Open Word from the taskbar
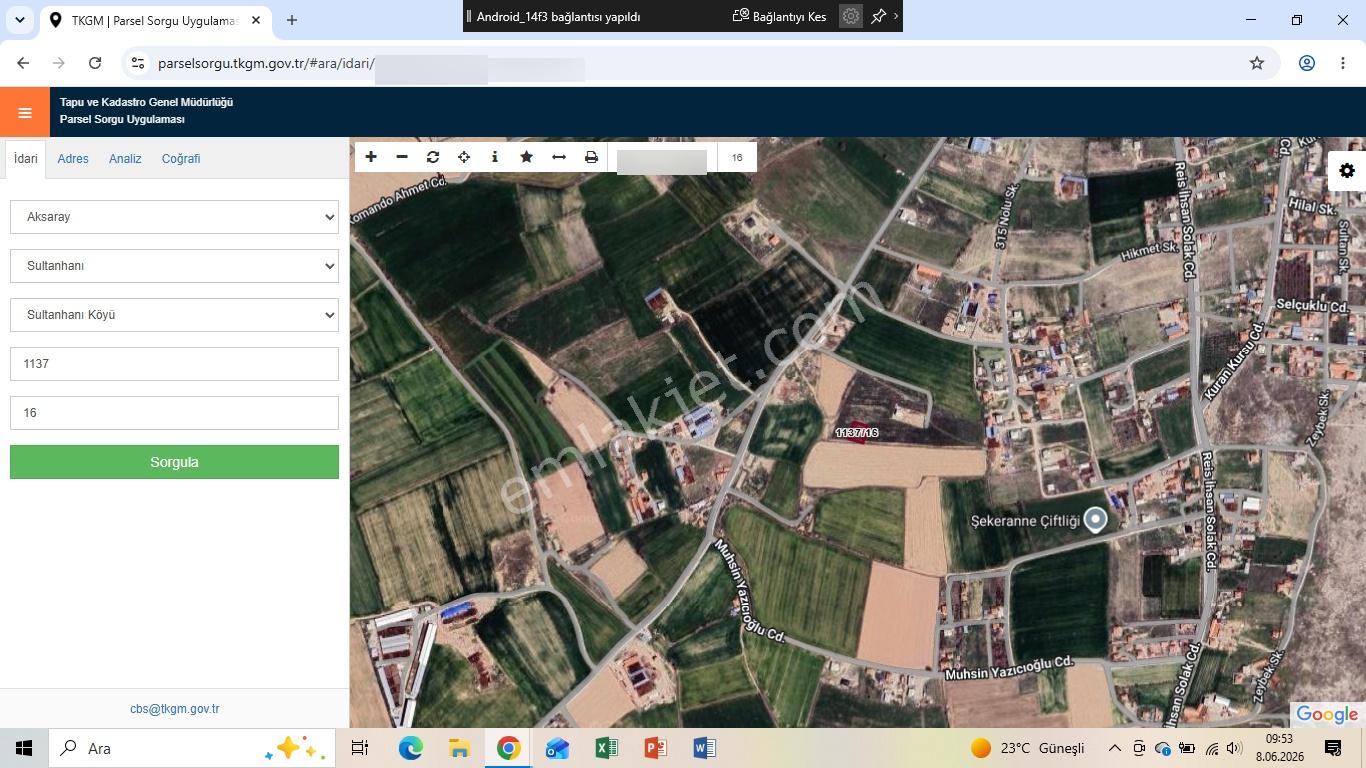This screenshot has height=768, width=1366. coord(704,748)
